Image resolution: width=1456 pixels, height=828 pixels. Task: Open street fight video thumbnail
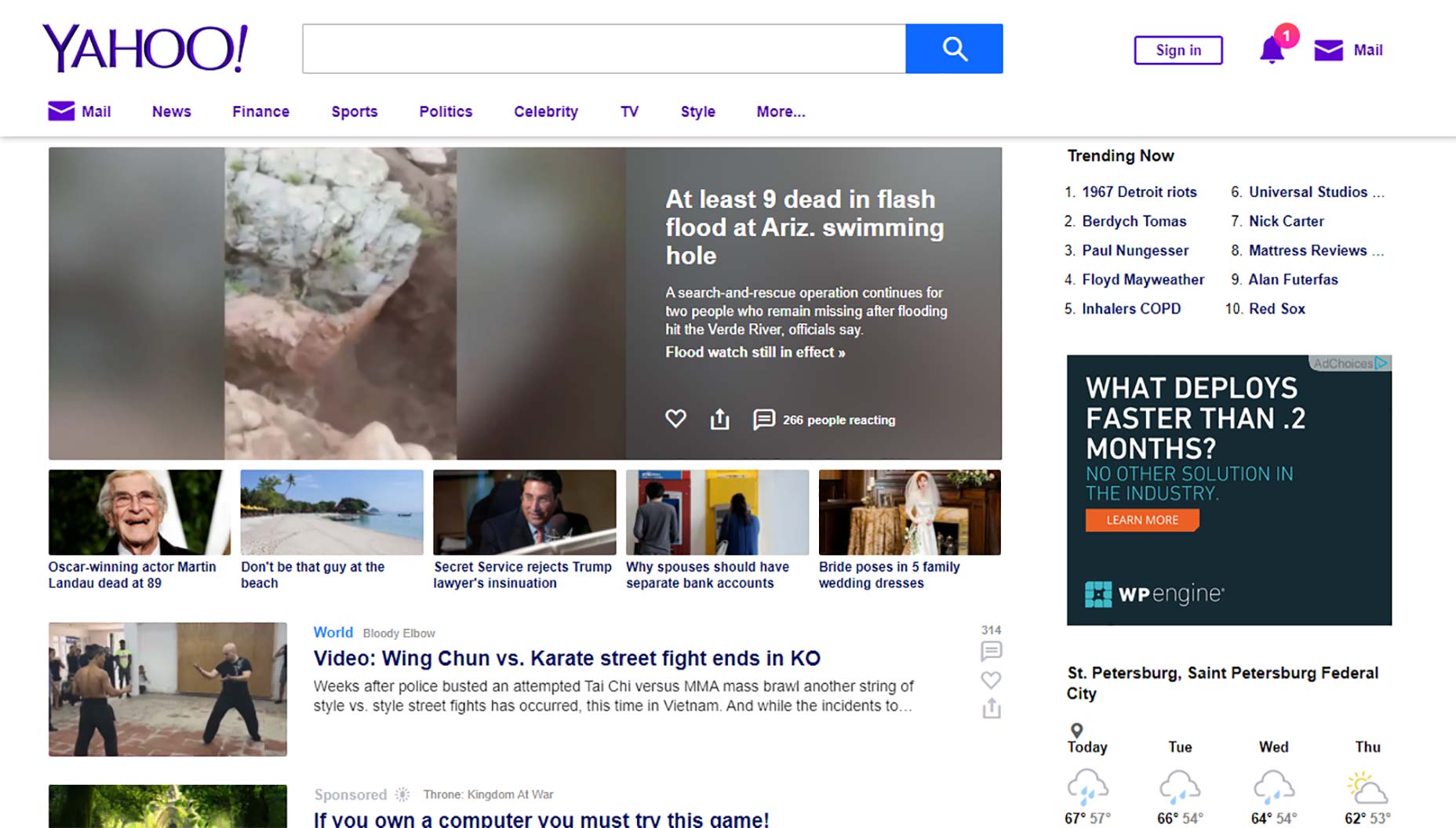pos(168,689)
